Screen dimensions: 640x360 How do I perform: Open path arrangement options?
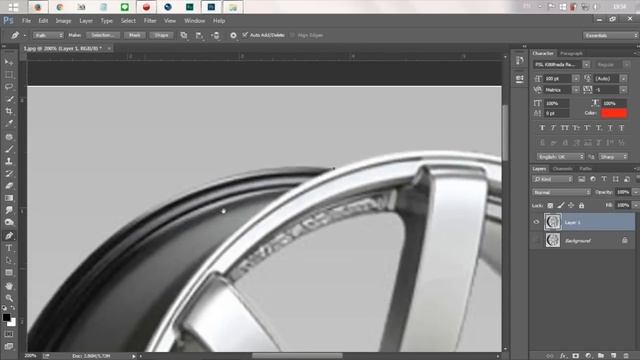(x=216, y=36)
